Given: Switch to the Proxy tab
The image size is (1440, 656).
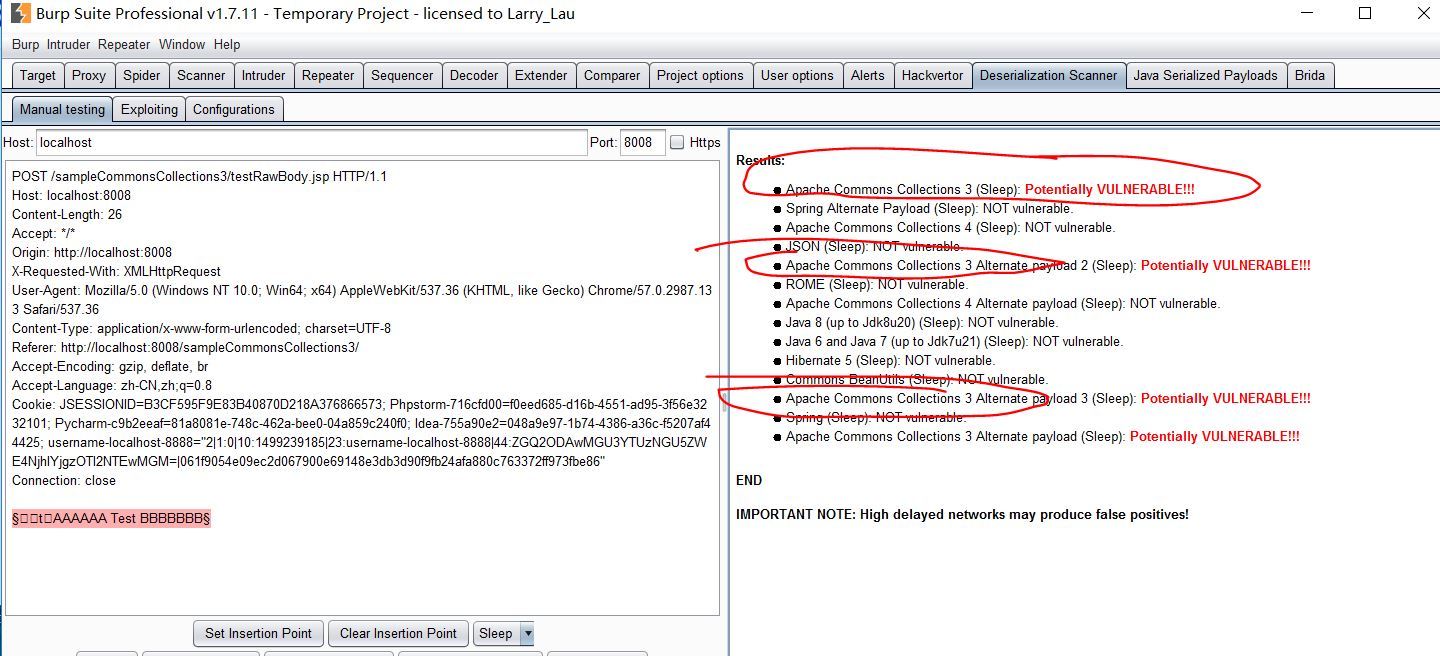Looking at the screenshot, I should coord(89,75).
